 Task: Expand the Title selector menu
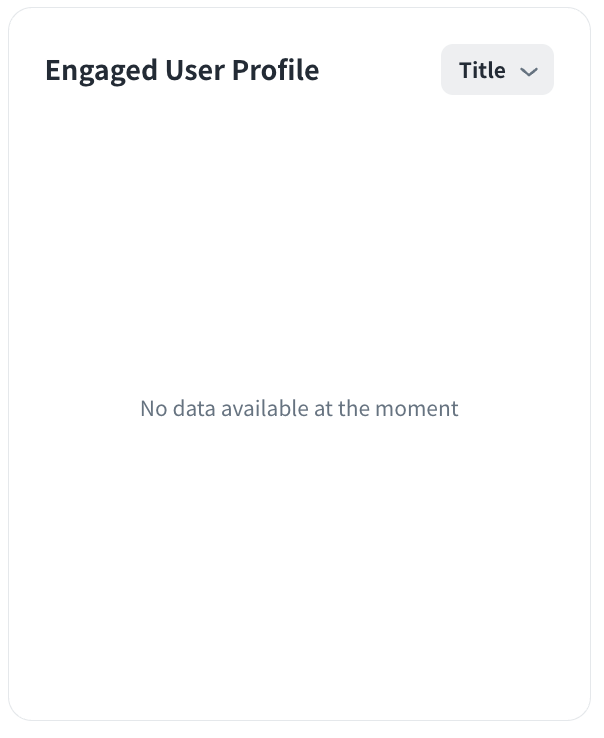[x=497, y=70]
